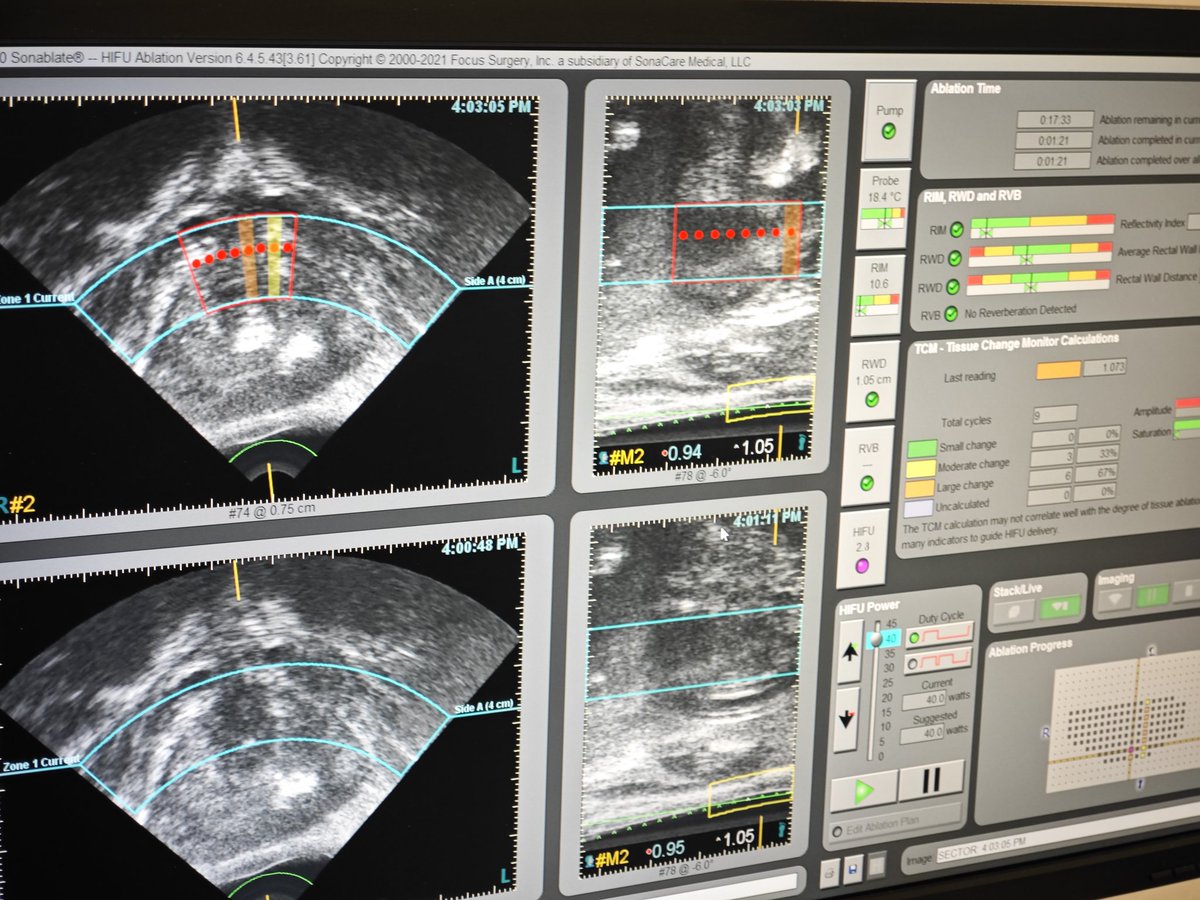The height and width of the screenshot is (900, 1200).
Task: Click the orange Large change swatch
Action: [x=918, y=489]
